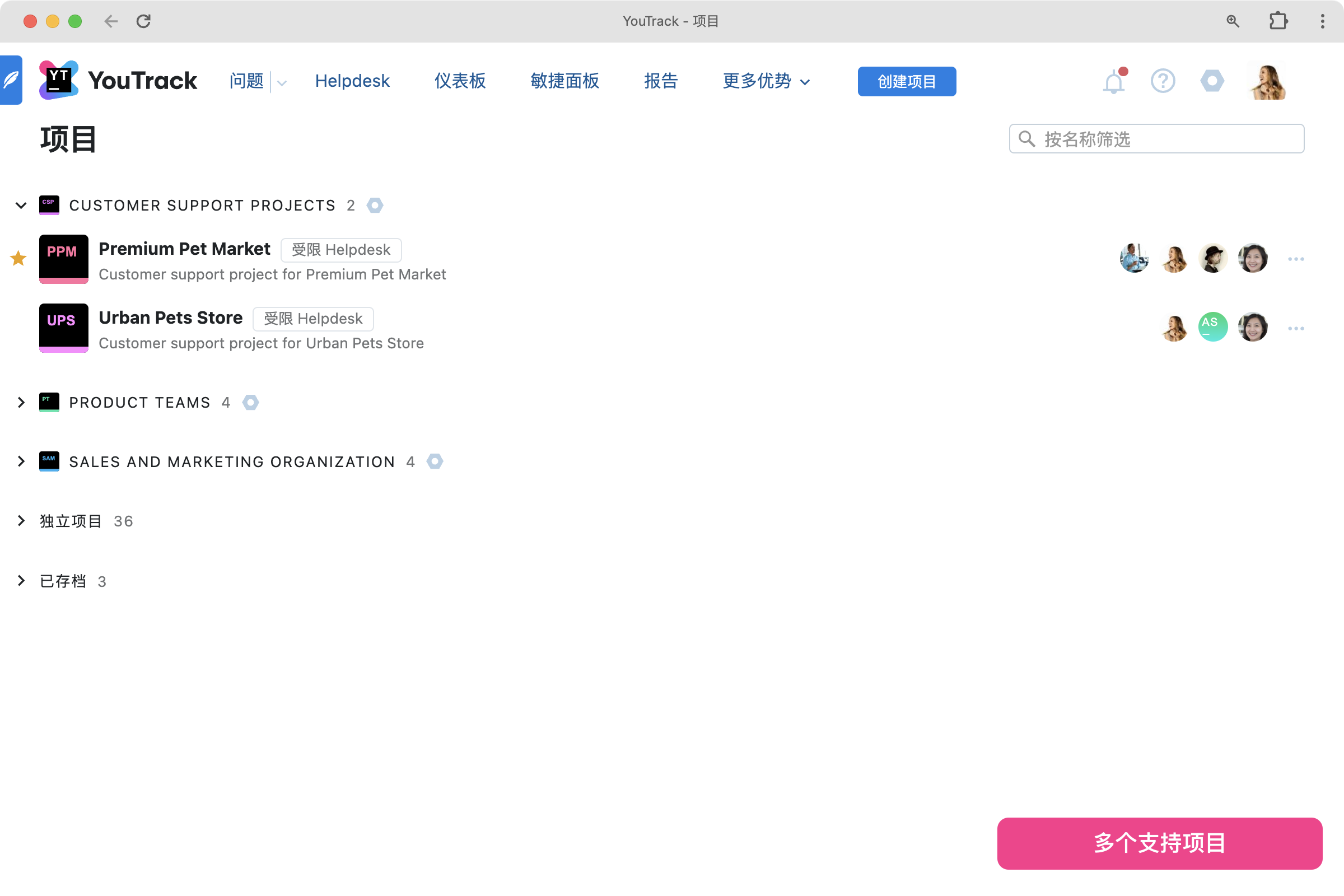Click the help question mark icon
The width and height of the screenshot is (1344, 896).
(x=1163, y=81)
